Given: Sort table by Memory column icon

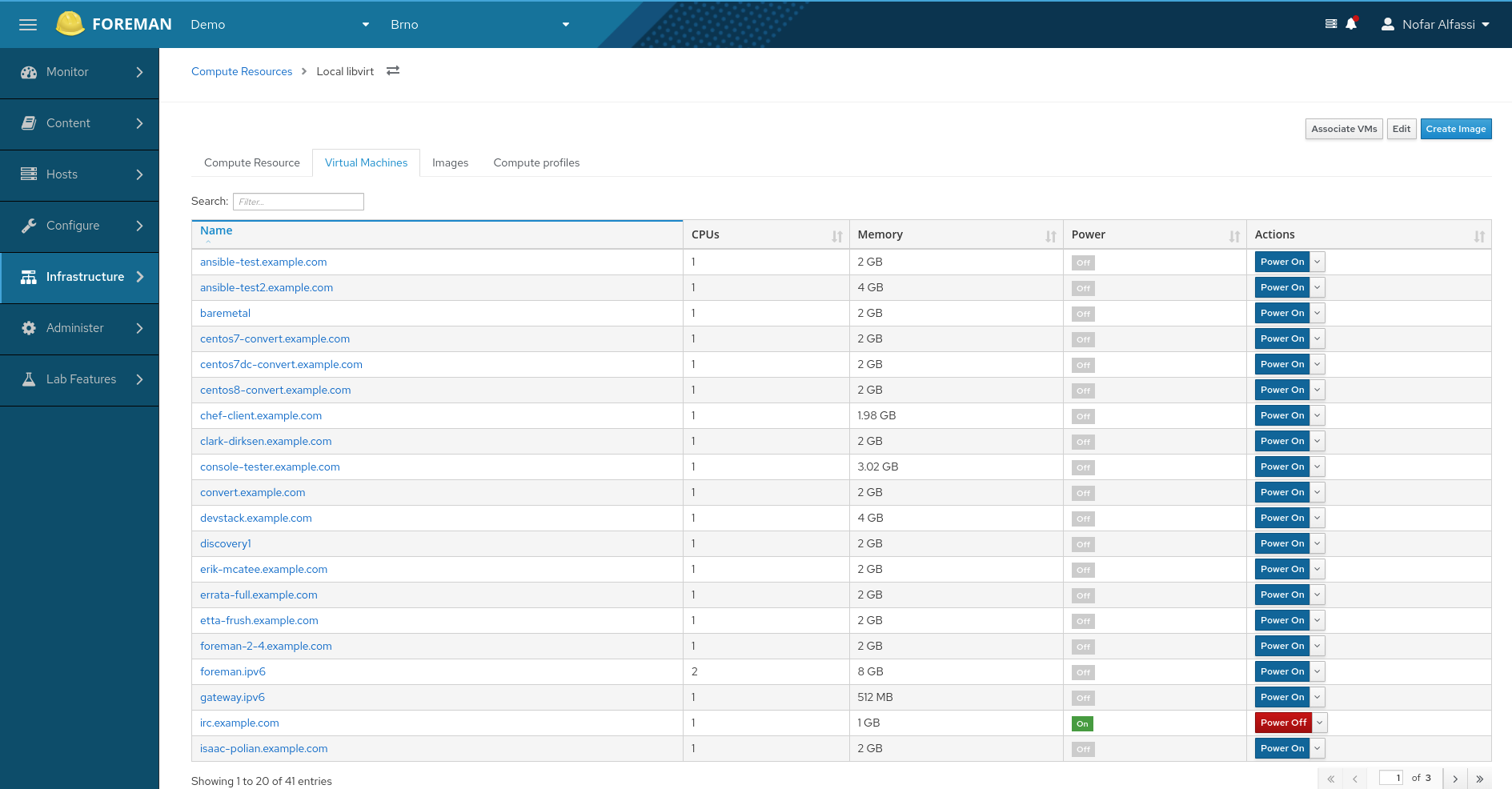Looking at the screenshot, I should pyautogui.click(x=1051, y=236).
